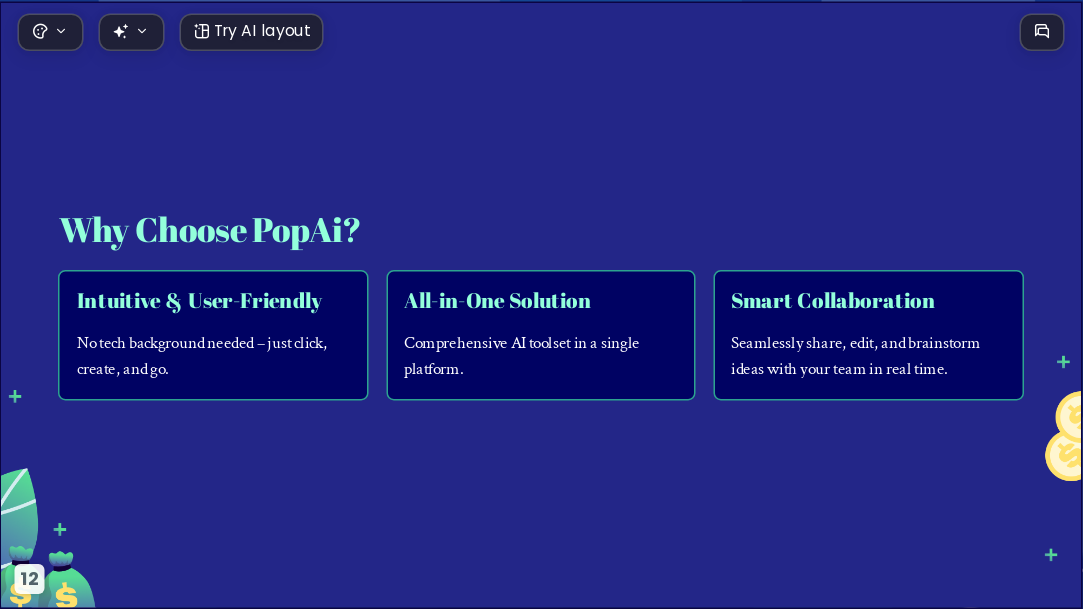Click the slide number 12 badge
Viewport: 1083px width, 611px height.
(x=30, y=579)
